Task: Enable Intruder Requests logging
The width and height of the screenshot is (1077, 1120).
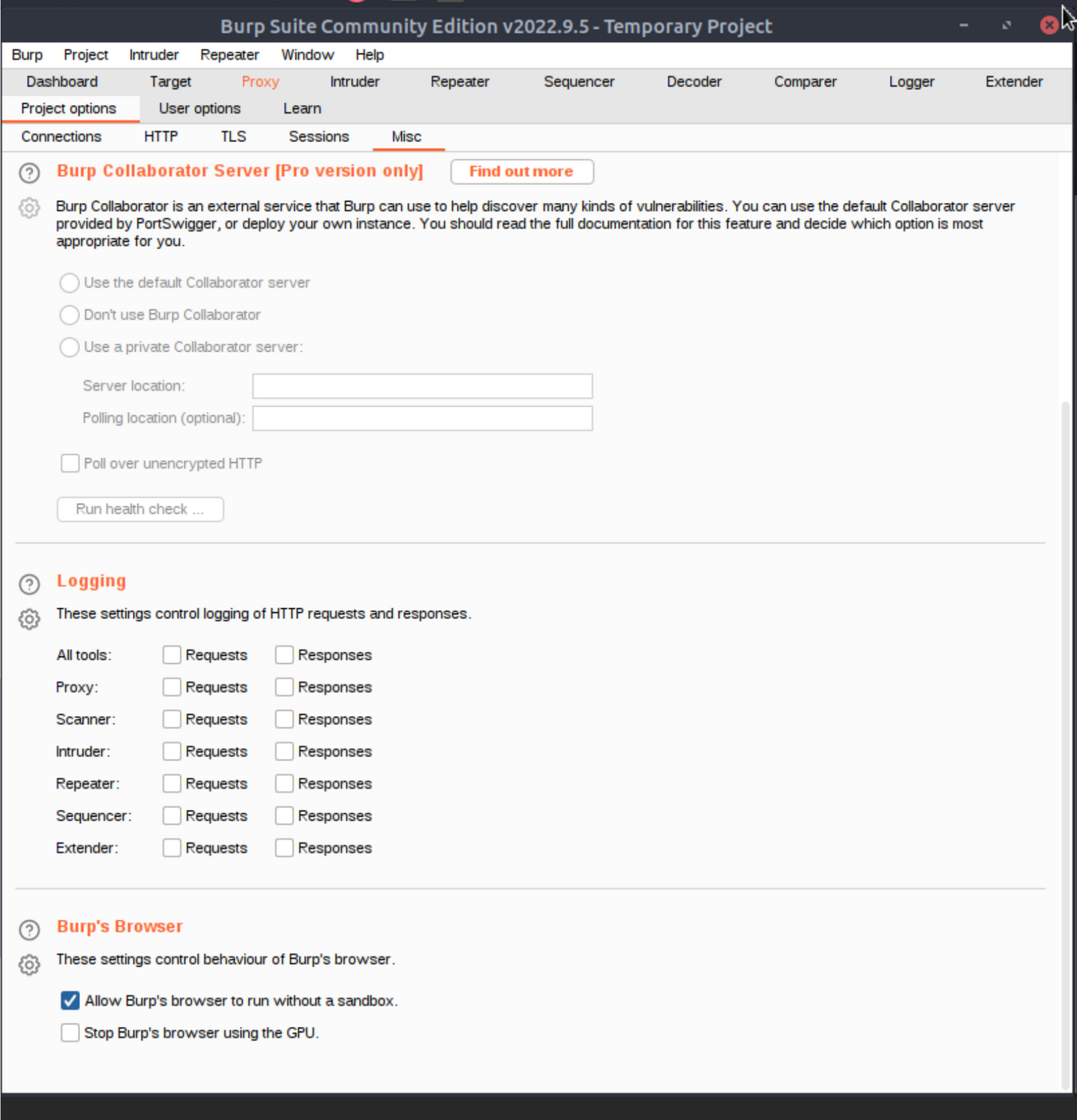Action: pyautogui.click(x=171, y=751)
